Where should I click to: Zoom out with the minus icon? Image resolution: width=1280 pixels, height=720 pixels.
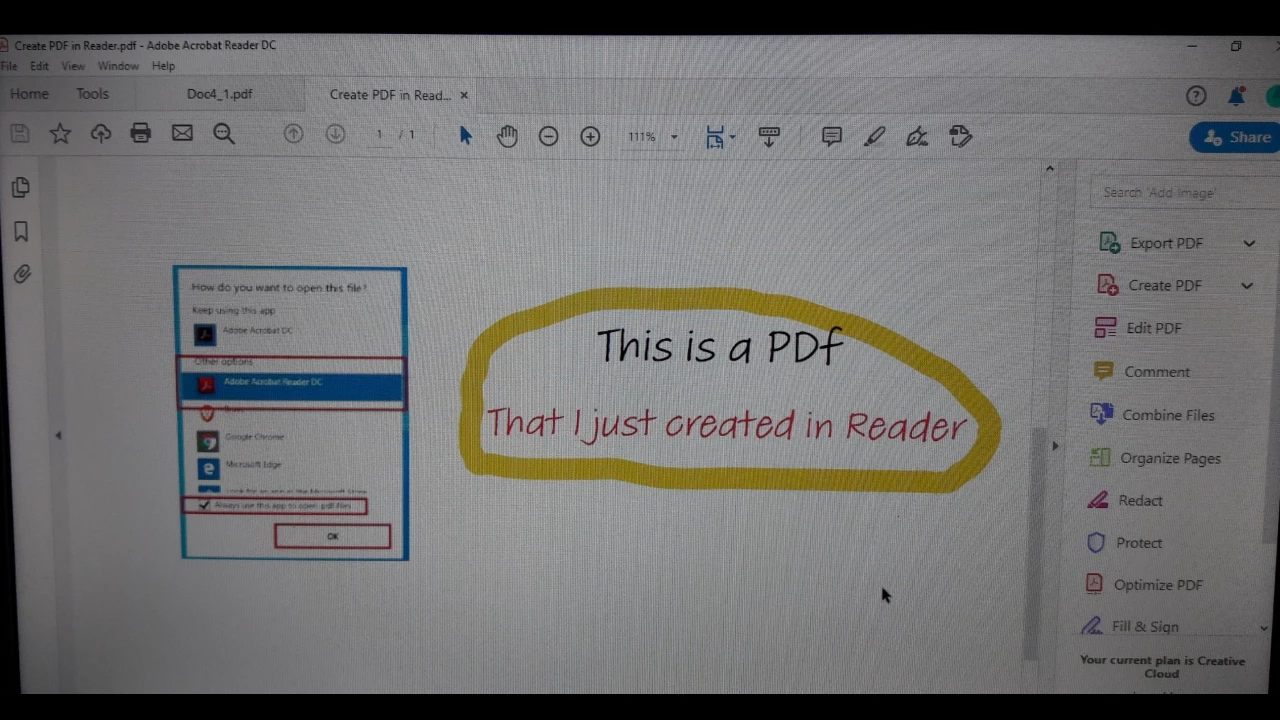click(548, 136)
